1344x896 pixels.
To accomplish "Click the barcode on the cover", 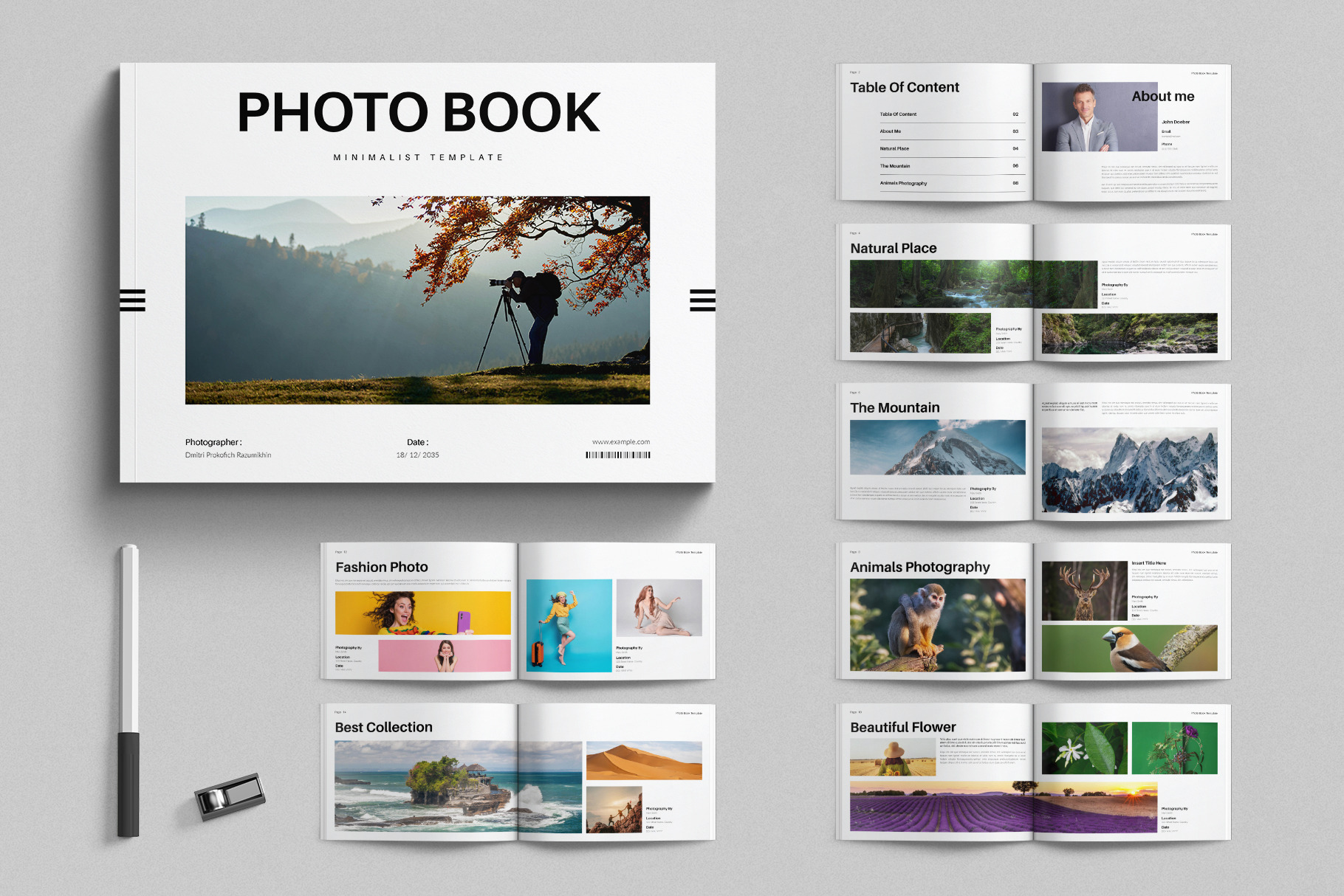I will (618, 455).
